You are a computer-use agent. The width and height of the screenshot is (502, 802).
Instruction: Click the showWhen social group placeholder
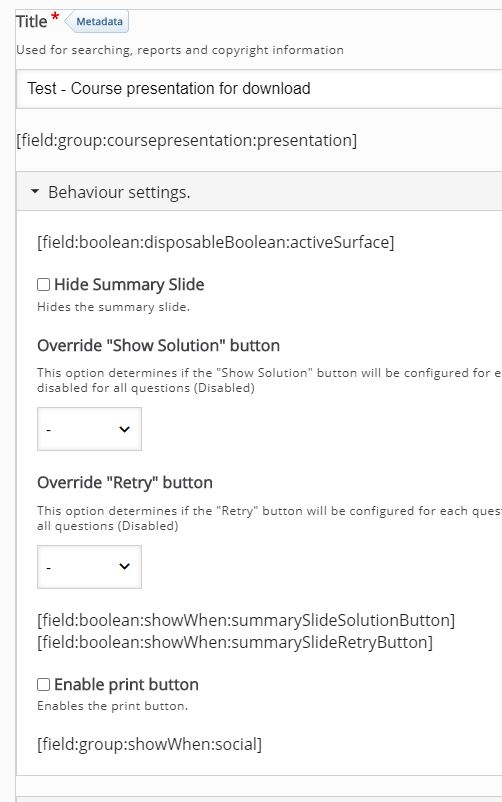(149, 744)
